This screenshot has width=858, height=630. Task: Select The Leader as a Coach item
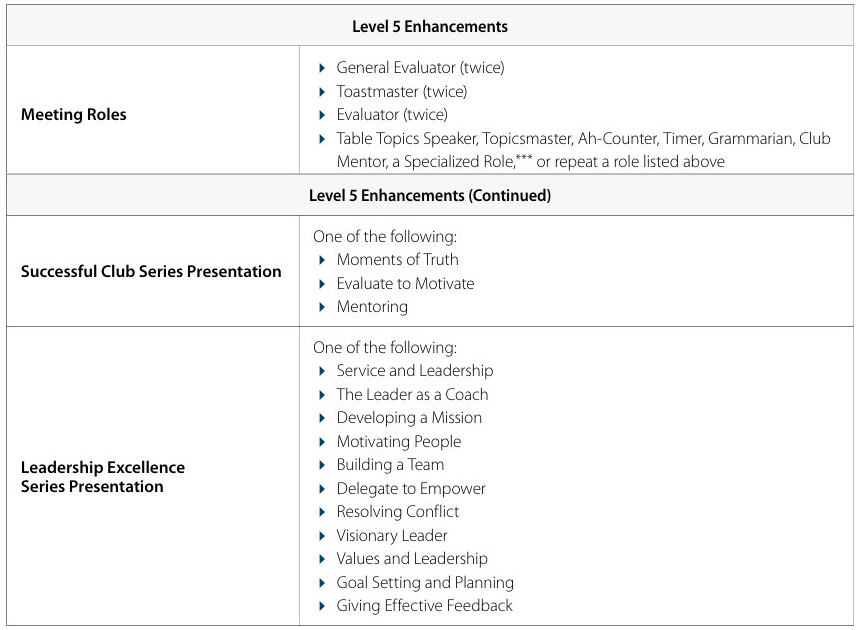[x=412, y=395]
